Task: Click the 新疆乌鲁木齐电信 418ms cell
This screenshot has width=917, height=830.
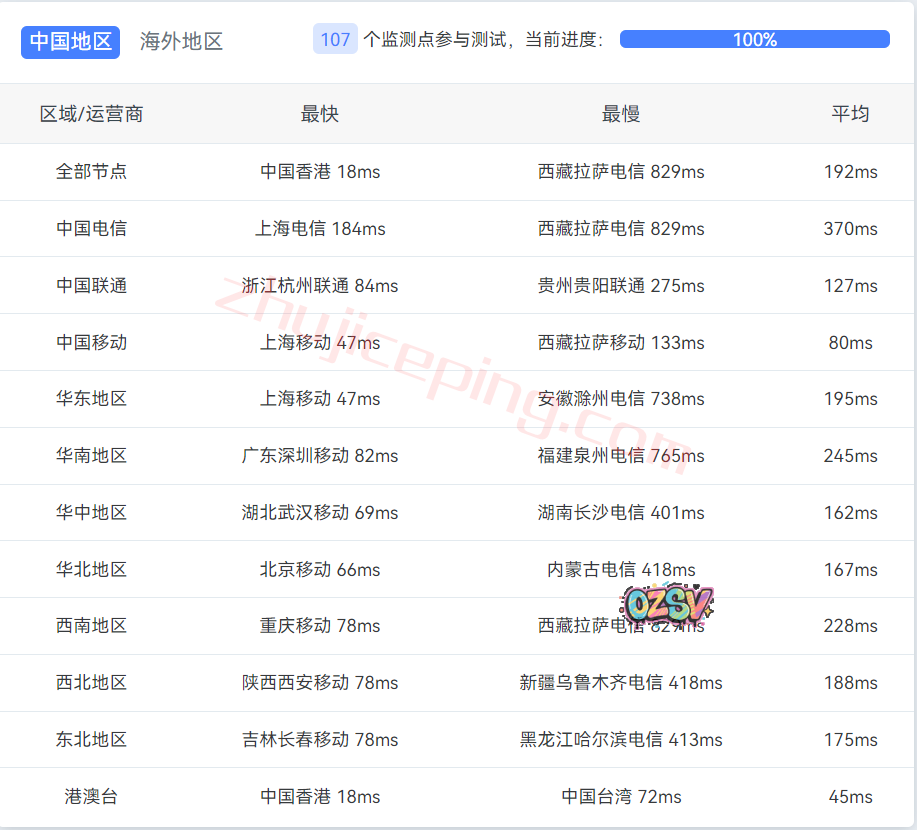Action: pos(621,683)
